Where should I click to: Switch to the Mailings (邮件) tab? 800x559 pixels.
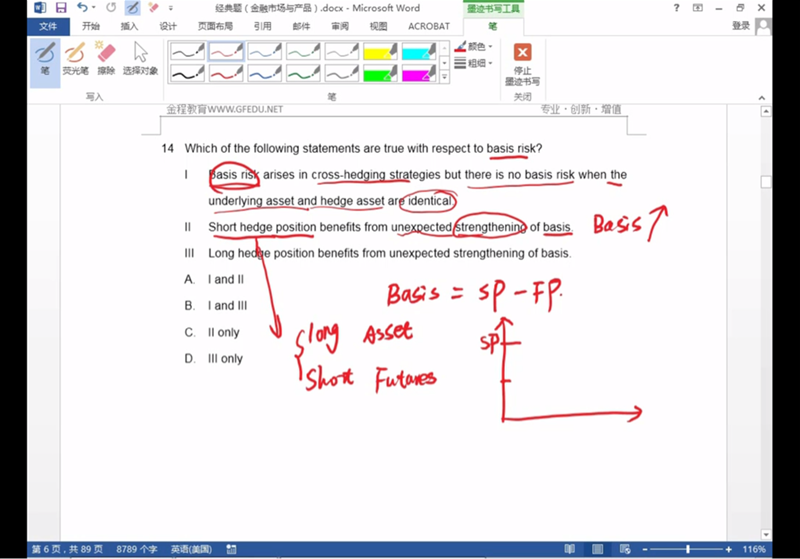point(301,26)
